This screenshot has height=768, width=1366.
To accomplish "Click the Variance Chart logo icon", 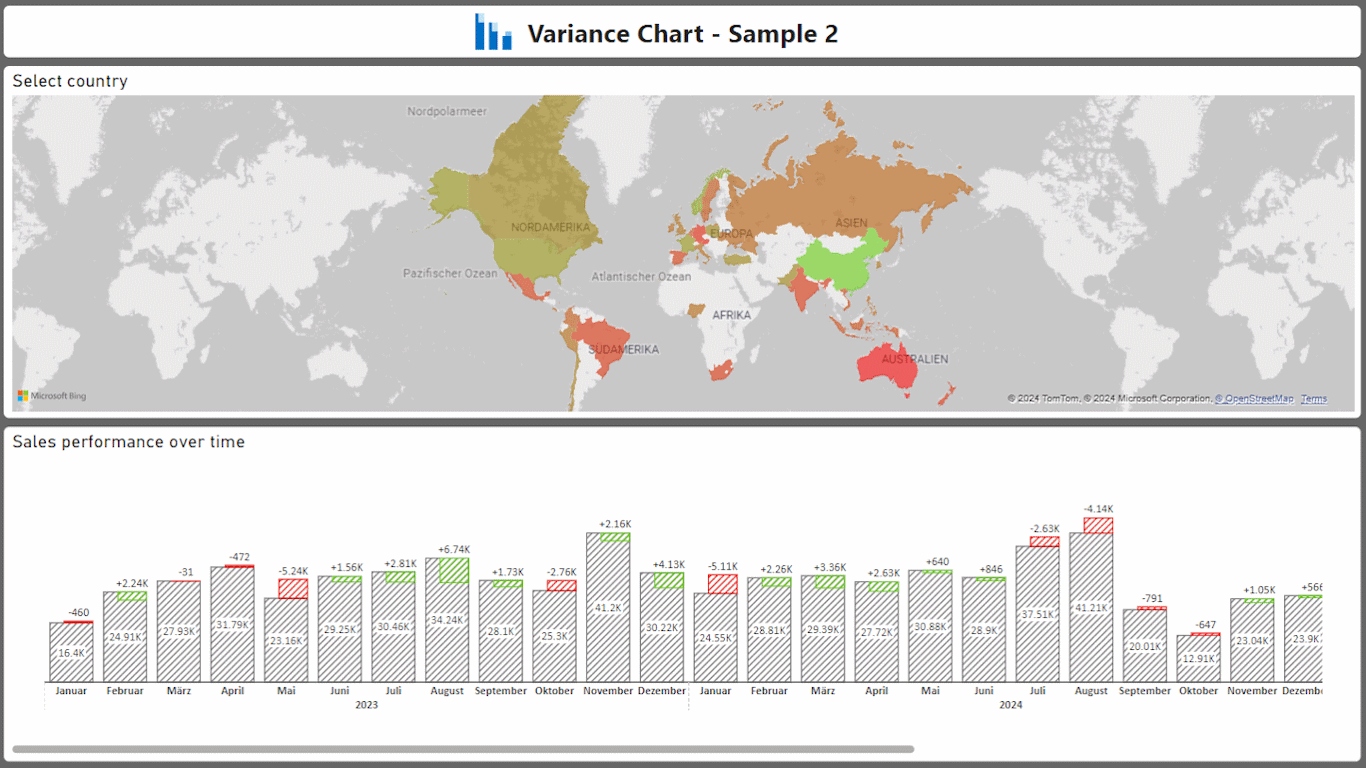I will [x=493, y=33].
